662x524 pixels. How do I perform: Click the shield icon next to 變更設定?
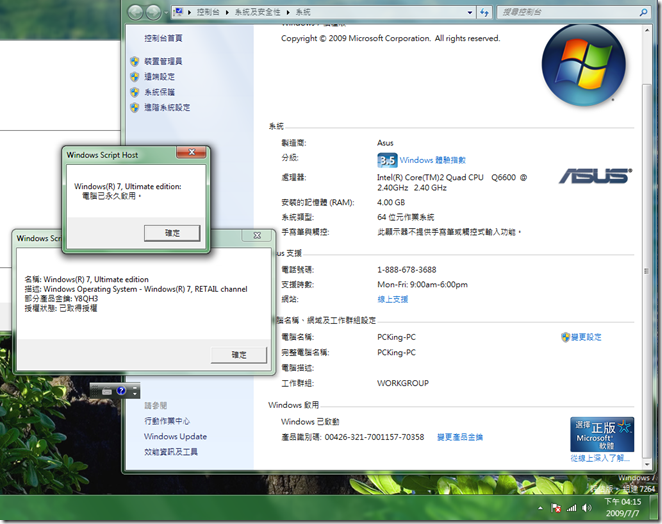(565, 337)
